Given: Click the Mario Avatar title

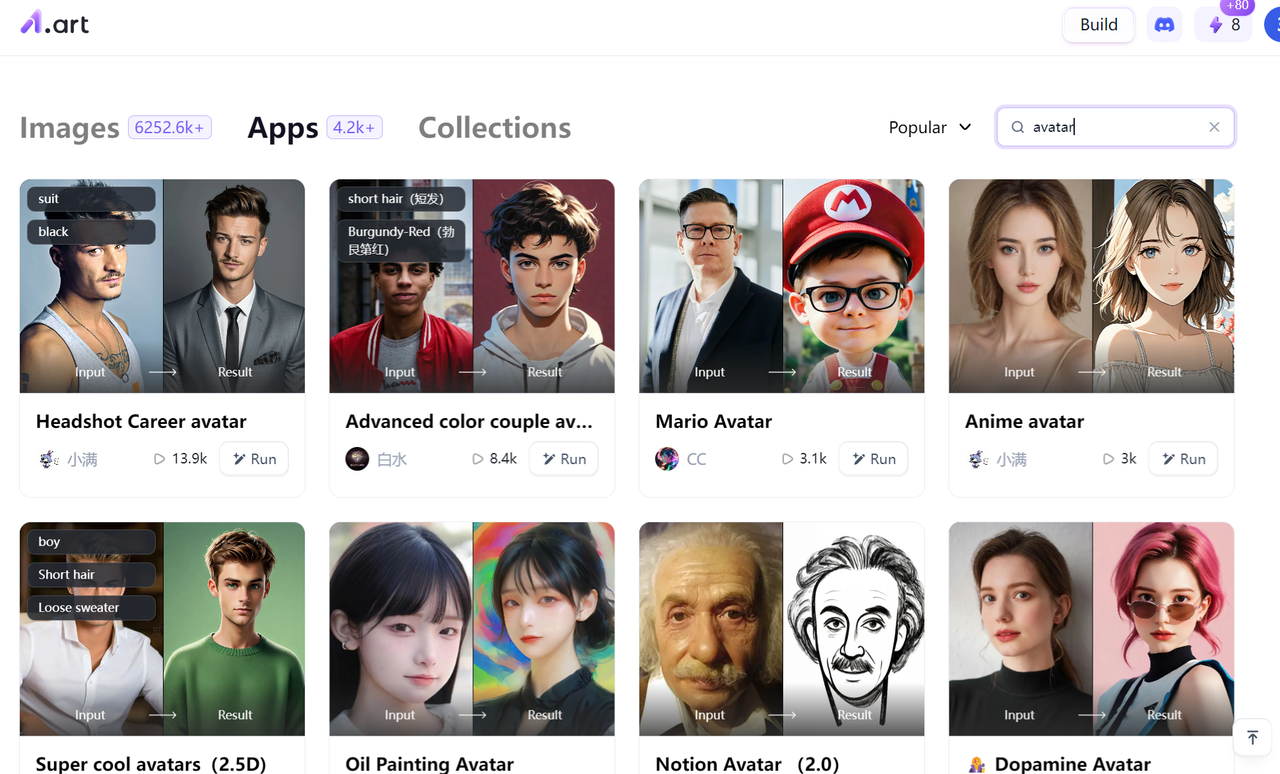Looking at the screenshot, I should coord(714,422).
